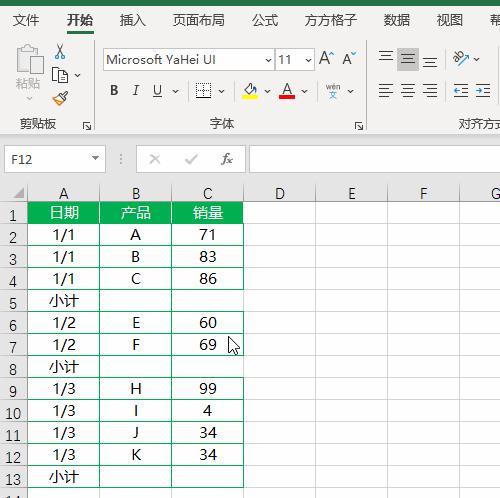Open clipboard dialog launcher

click(x=87, y=126)
